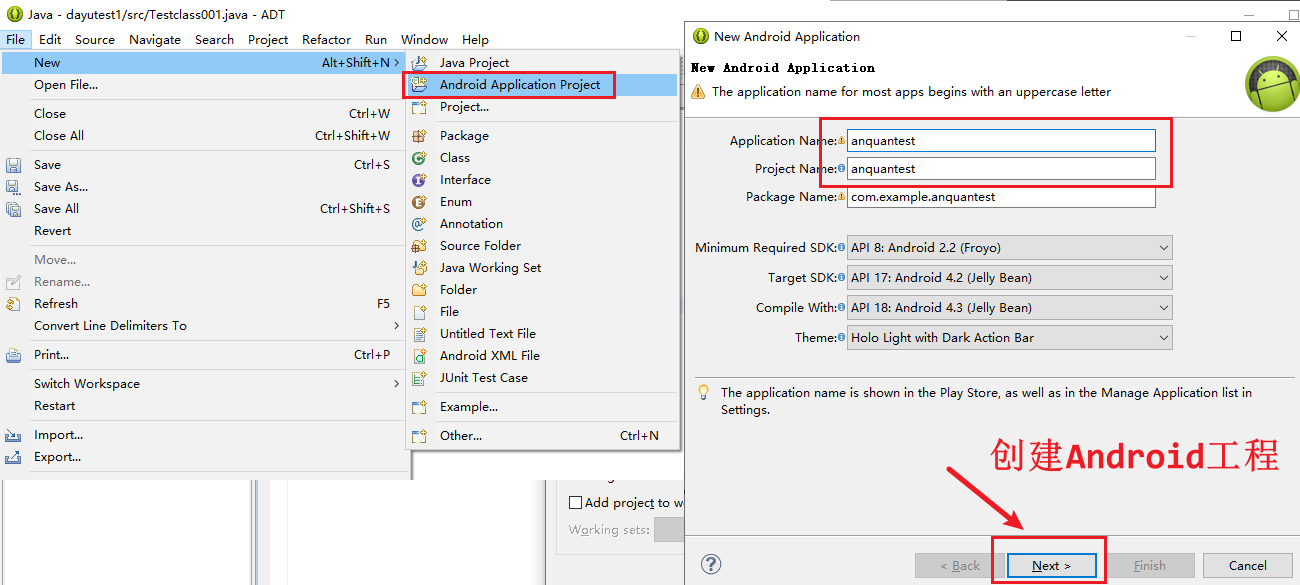This screenshot has height=585, width=1300.
Task: Click the Folder icon in New submenu
Action: [x=420, y=290]
